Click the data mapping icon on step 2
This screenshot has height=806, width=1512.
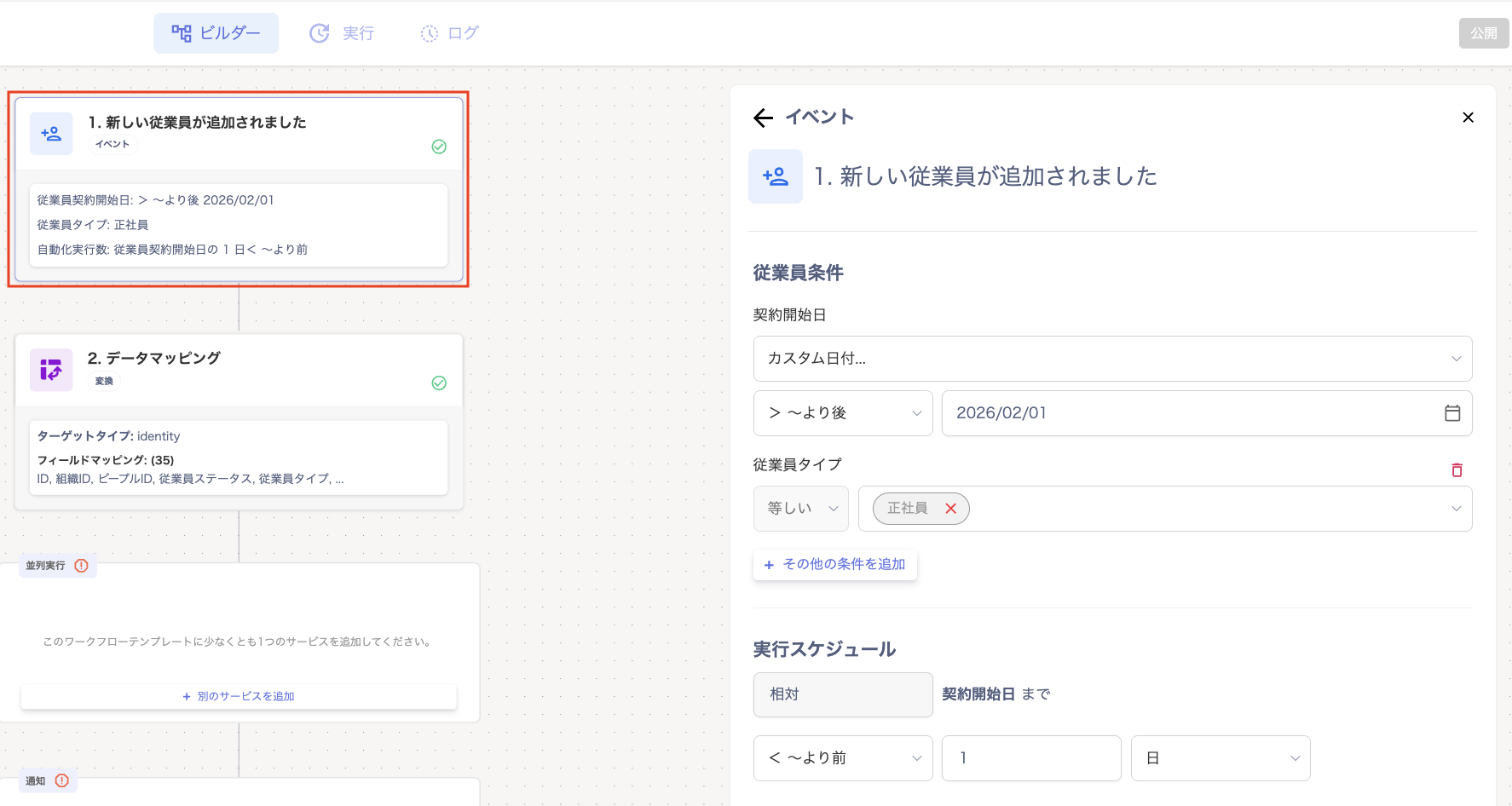51,370
